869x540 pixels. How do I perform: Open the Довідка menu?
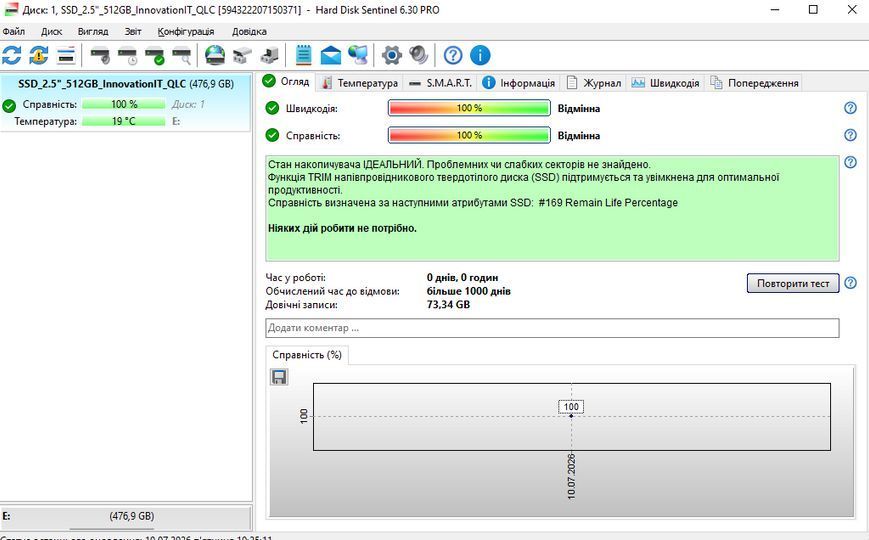click(x=249, y=31)
